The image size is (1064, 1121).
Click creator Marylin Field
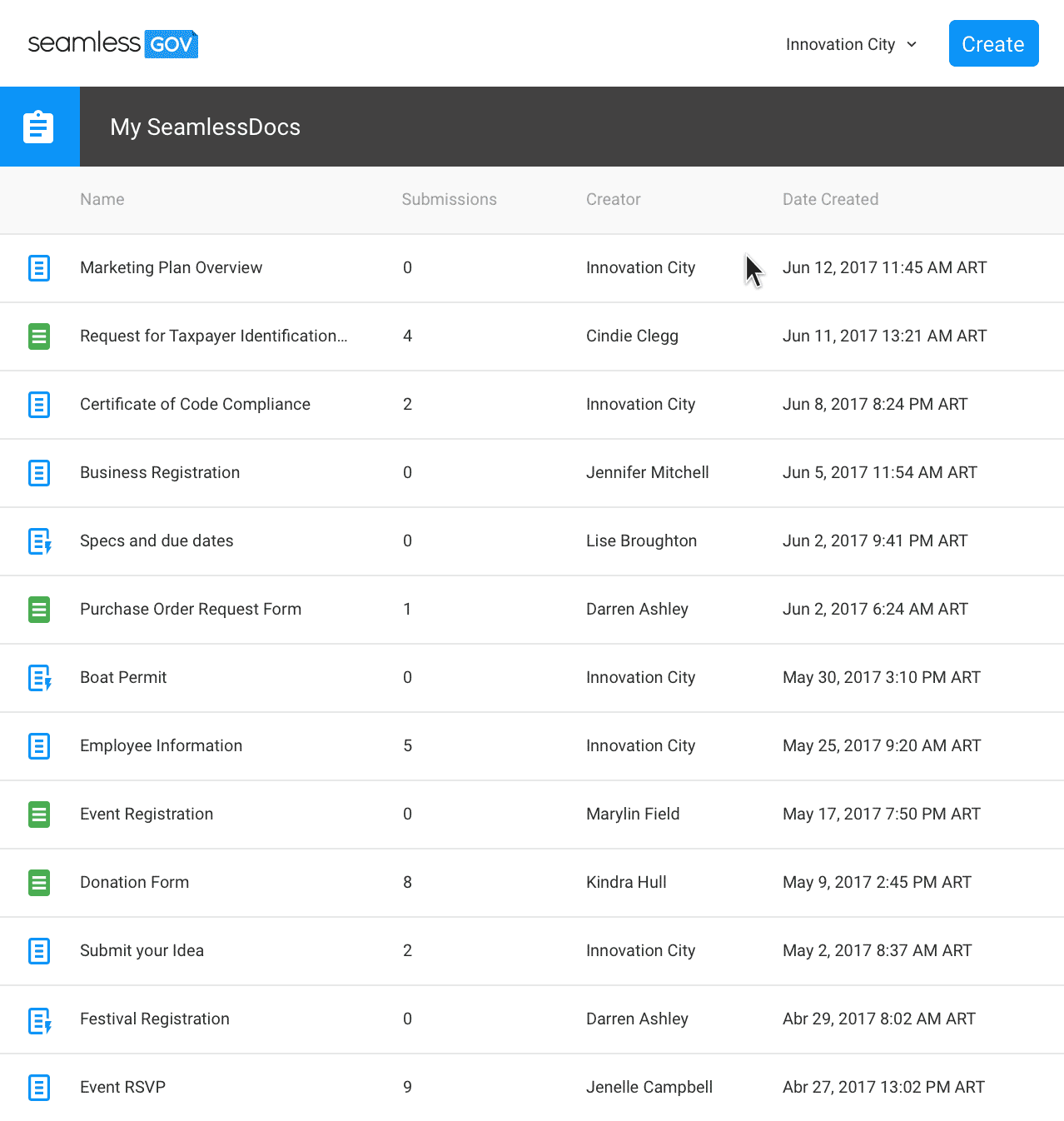pos(633,814)
